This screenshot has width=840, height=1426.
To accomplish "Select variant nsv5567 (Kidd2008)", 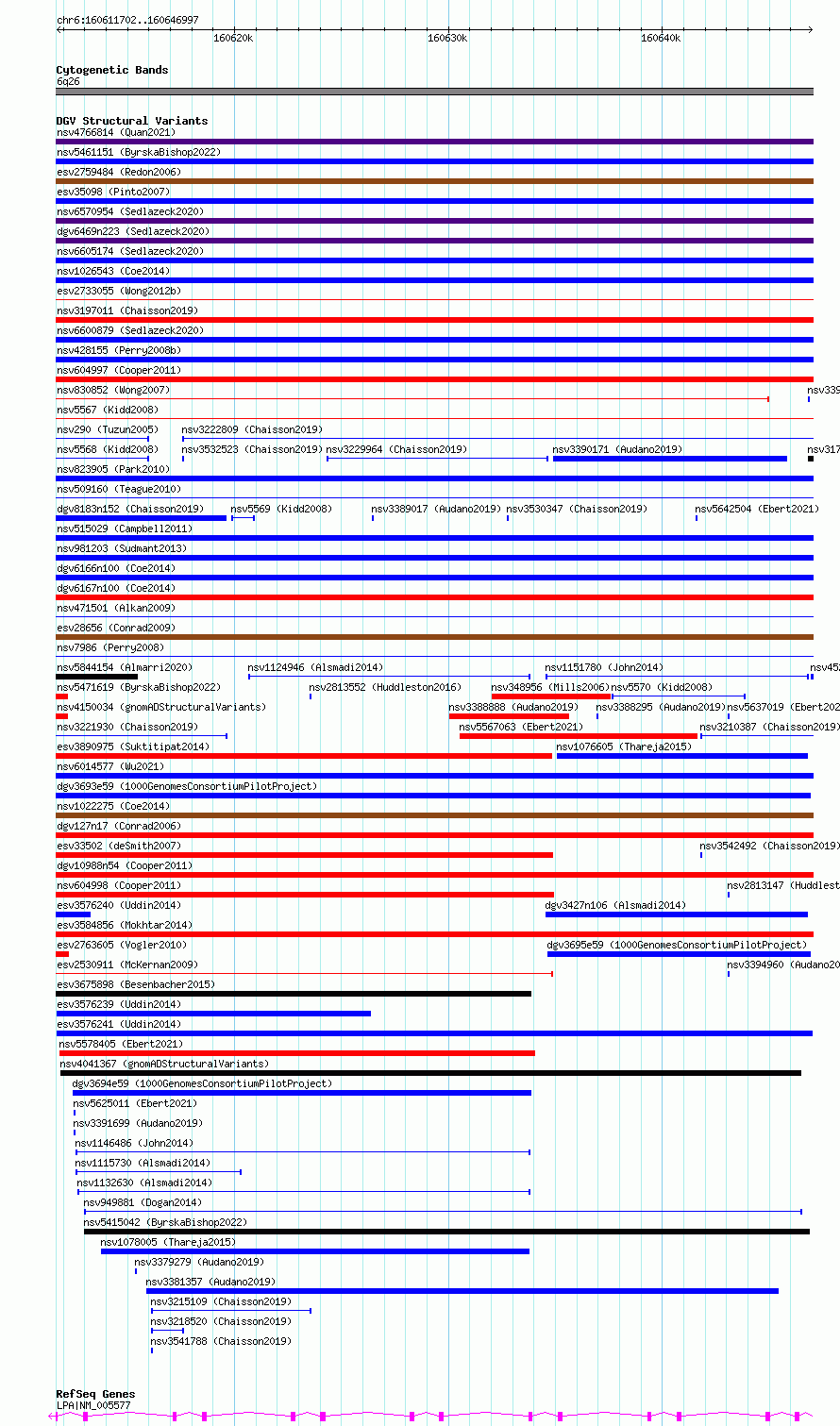I will tap(107, 410).
